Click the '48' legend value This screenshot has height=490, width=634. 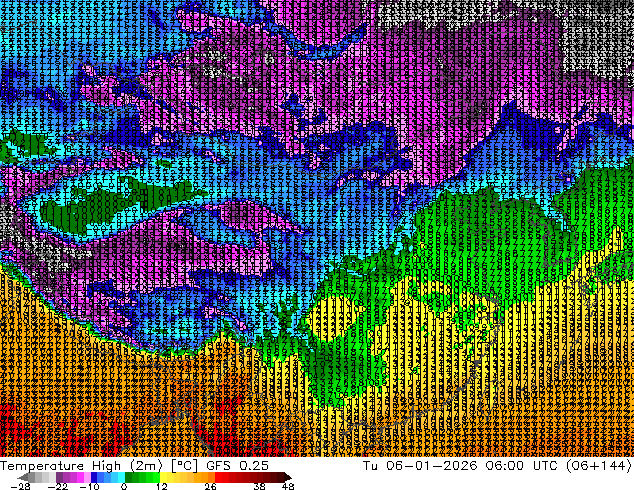288,486
